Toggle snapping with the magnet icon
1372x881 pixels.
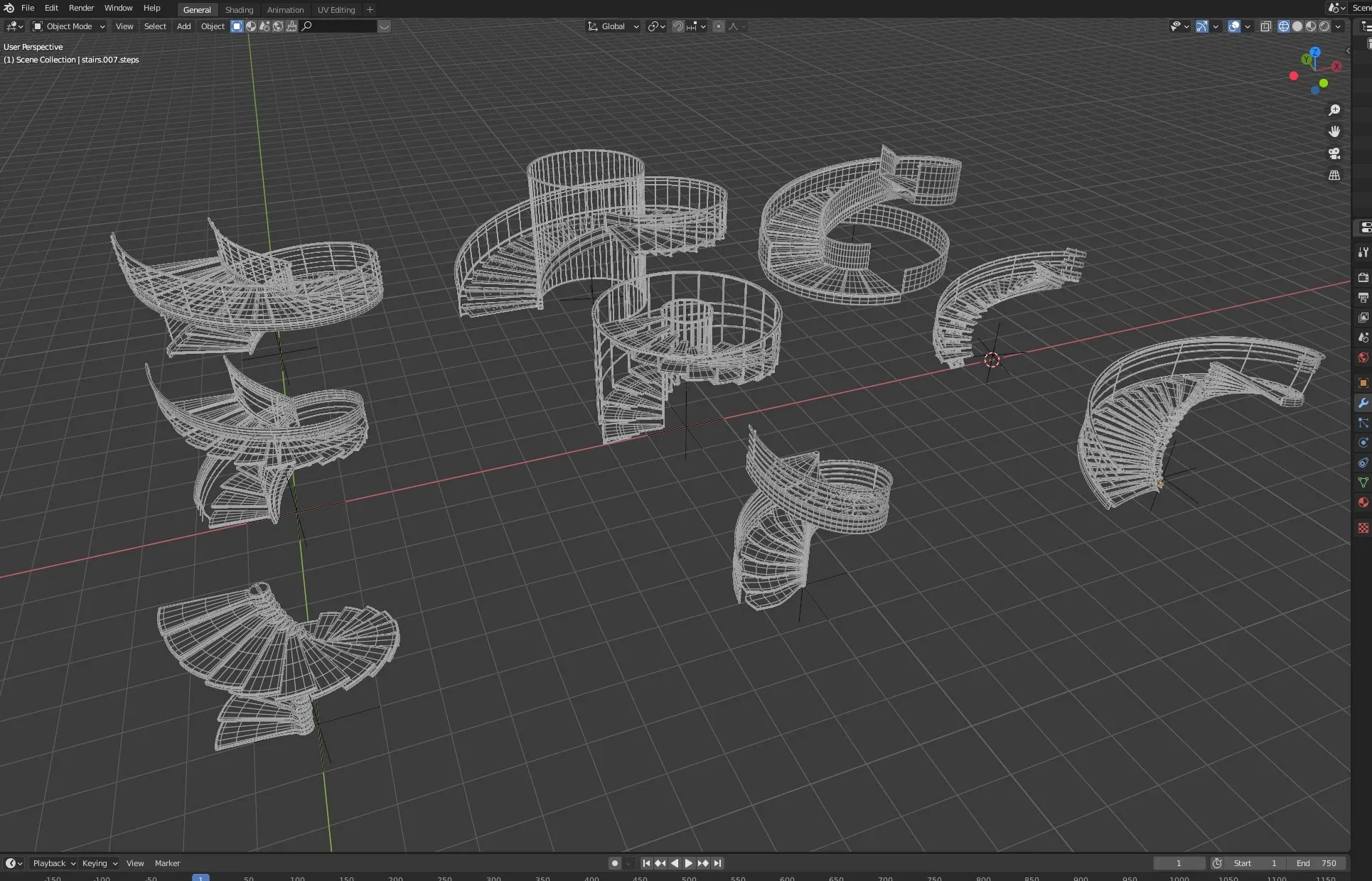(x=677, y=26)
